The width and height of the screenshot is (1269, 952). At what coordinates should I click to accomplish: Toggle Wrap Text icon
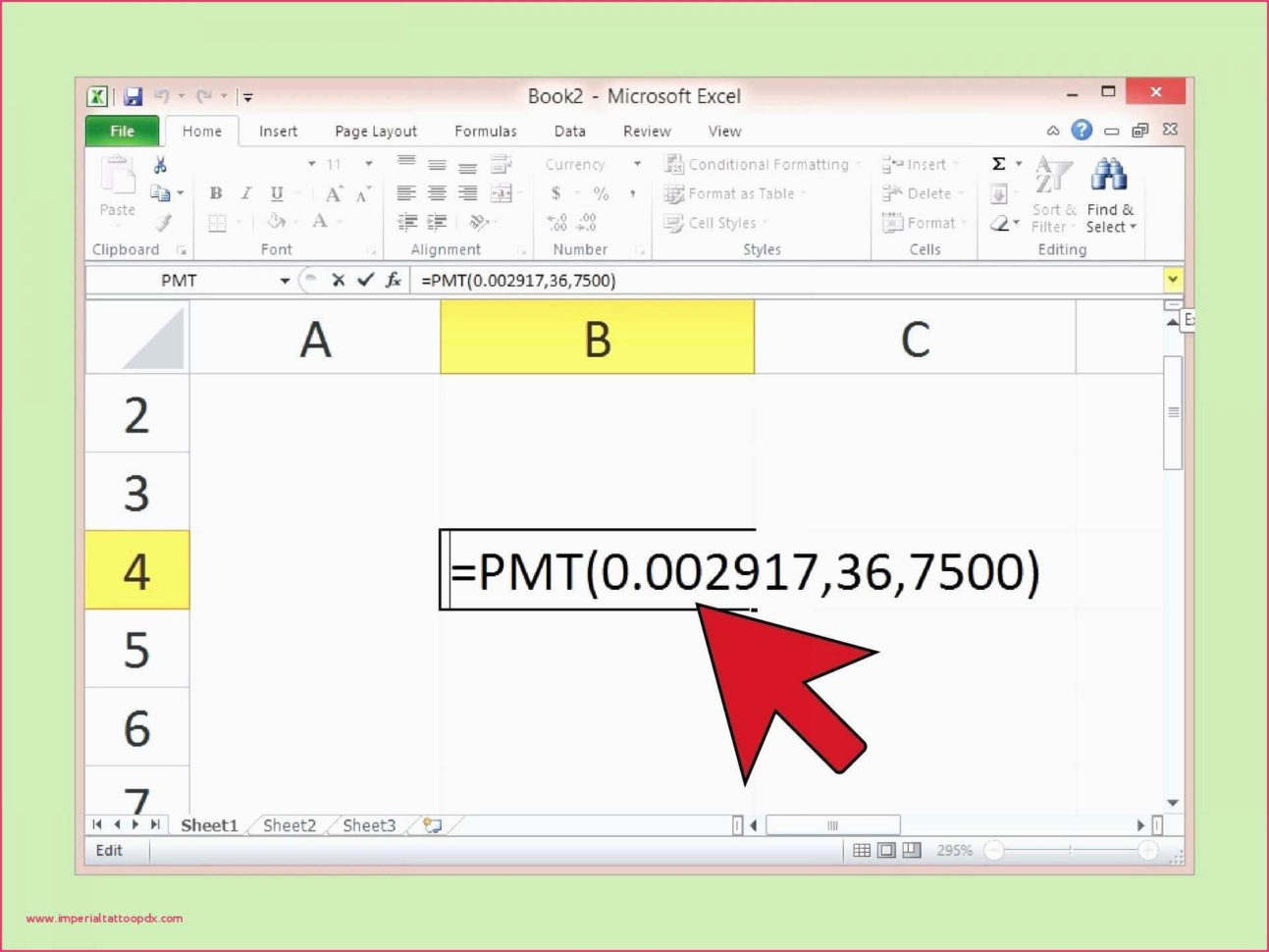[502, 164]
